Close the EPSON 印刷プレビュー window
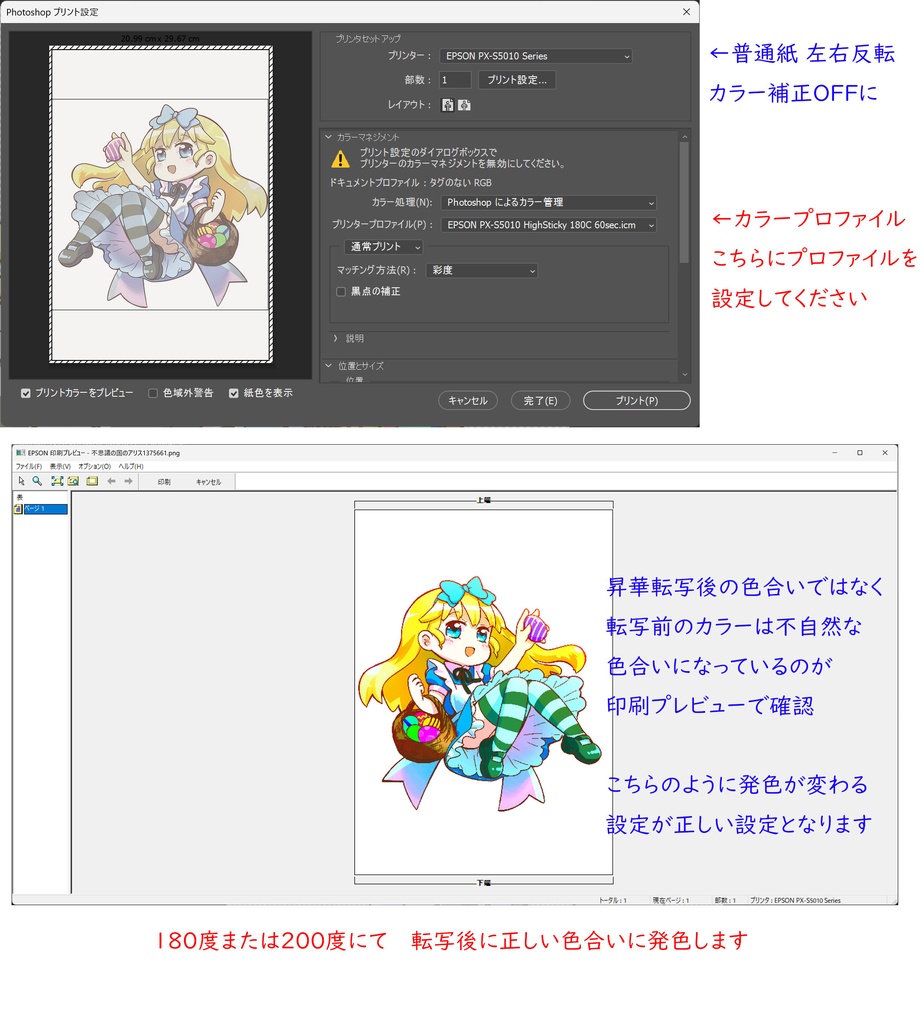 coord(885,453)
